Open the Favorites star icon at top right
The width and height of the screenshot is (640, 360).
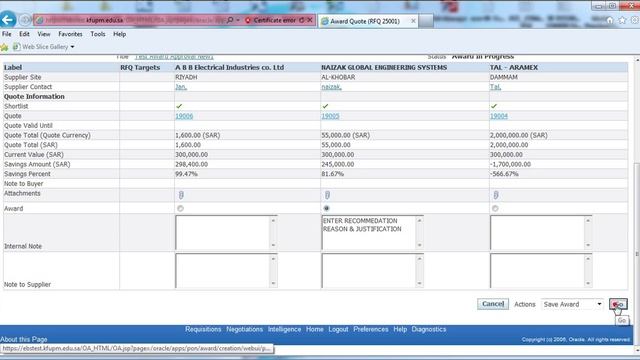(622, 20)
